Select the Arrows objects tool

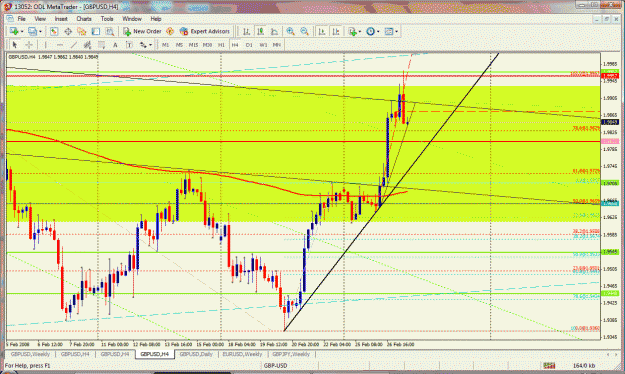pos(143,45)
